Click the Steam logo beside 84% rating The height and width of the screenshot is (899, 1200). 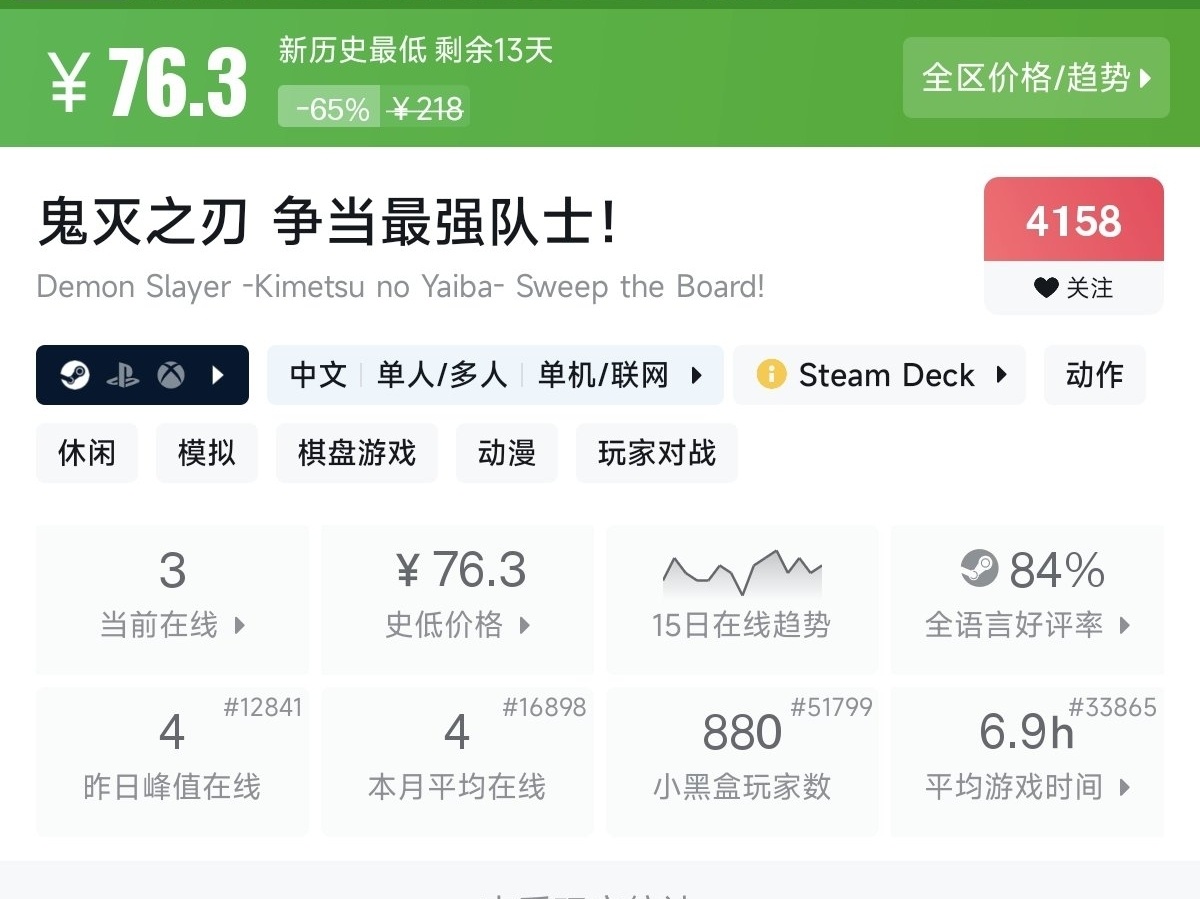979,569
